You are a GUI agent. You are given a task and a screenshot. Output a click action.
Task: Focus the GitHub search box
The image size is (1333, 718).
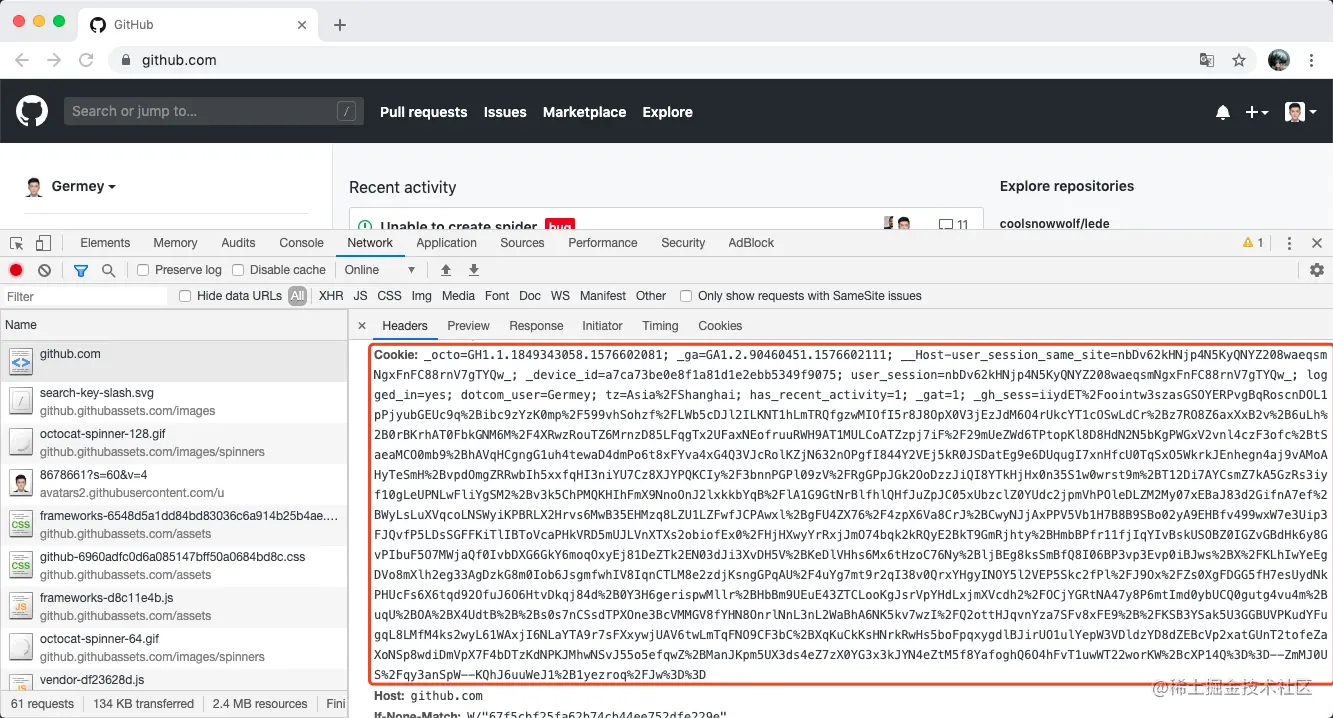213,111
